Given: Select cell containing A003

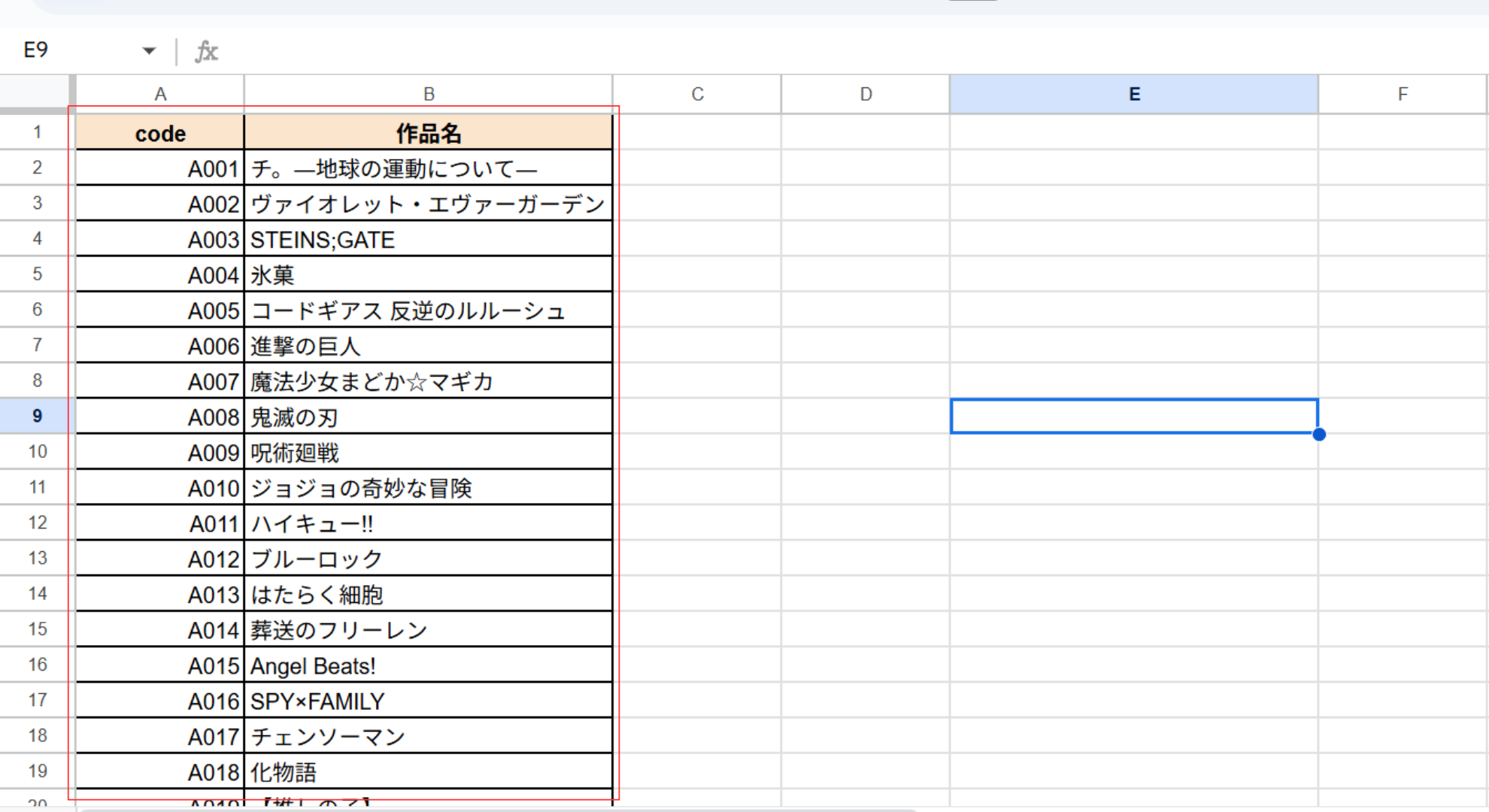Looking at the screenshot, I should point(160,238).
